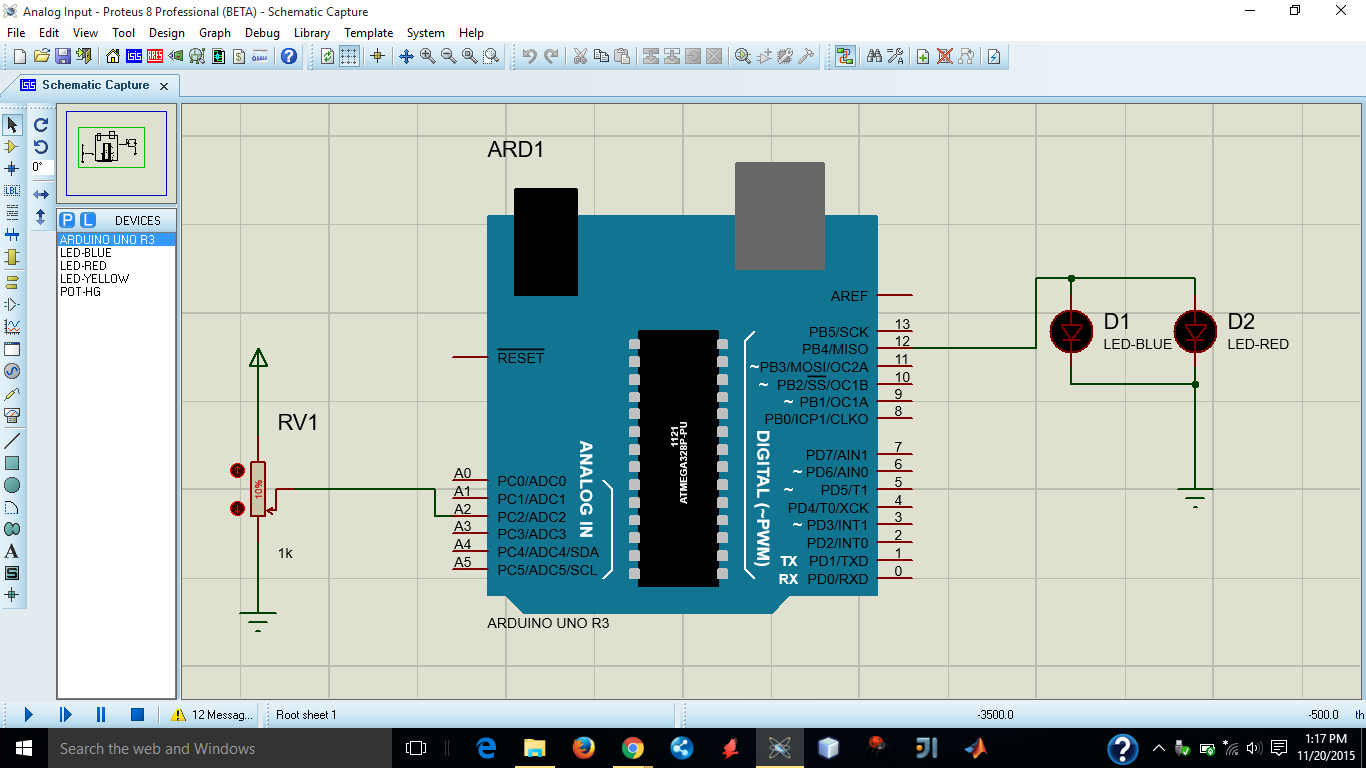Click the L library manager button

87,220
